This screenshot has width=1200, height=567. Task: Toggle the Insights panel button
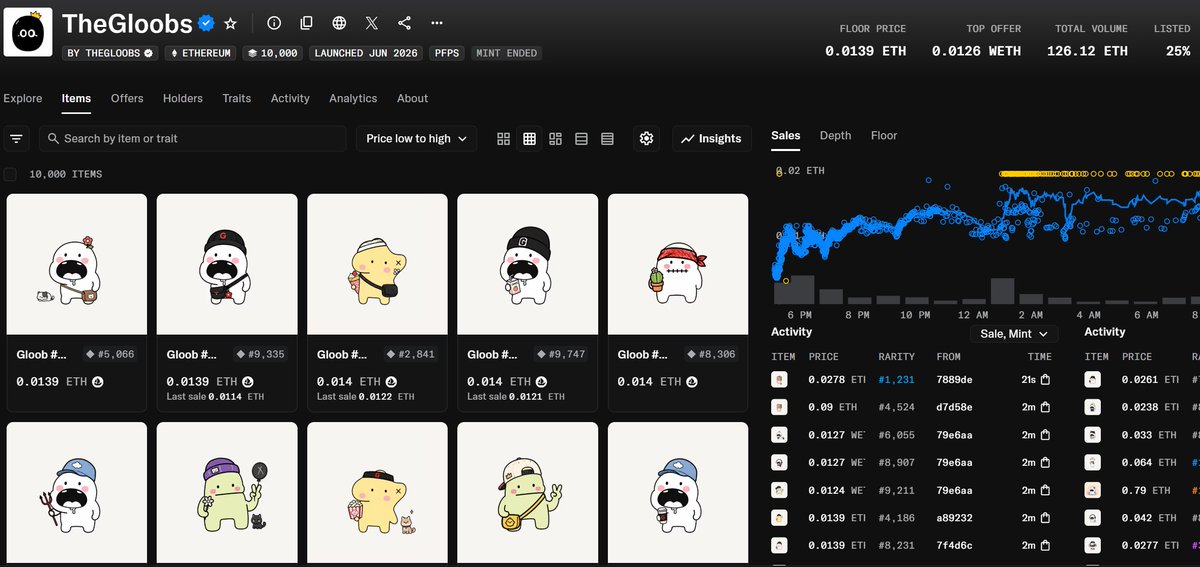click(x=712, y=139)
